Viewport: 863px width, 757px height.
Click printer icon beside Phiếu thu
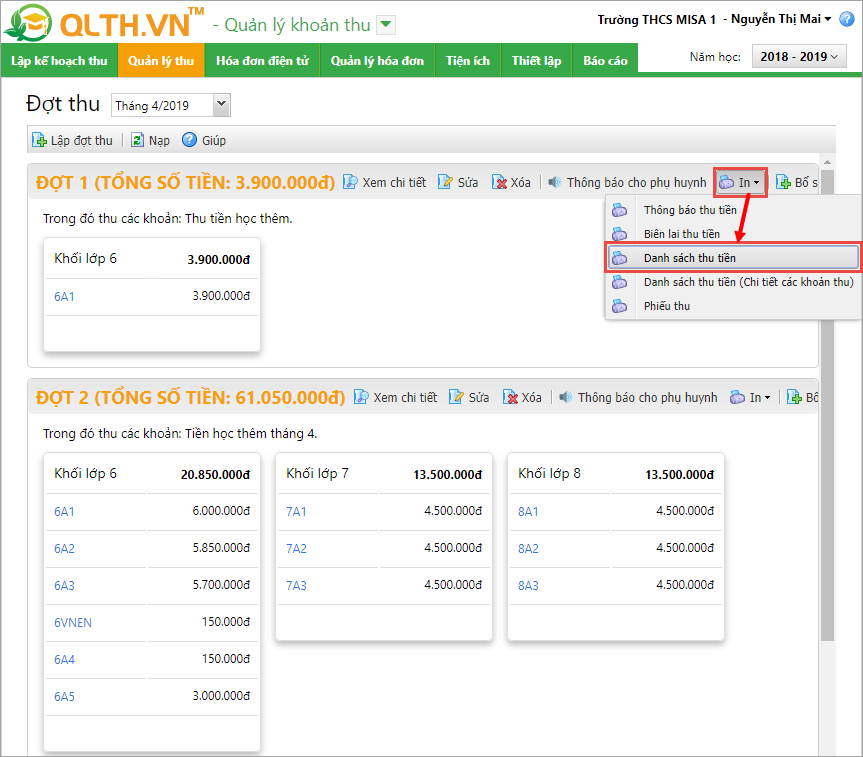[x=620, y=306]
